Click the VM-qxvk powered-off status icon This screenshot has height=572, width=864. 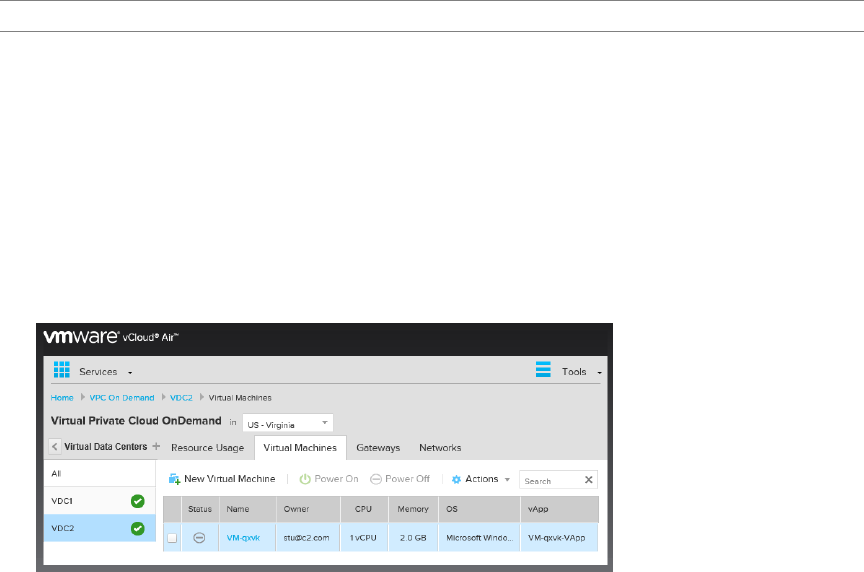click(199, 538)
